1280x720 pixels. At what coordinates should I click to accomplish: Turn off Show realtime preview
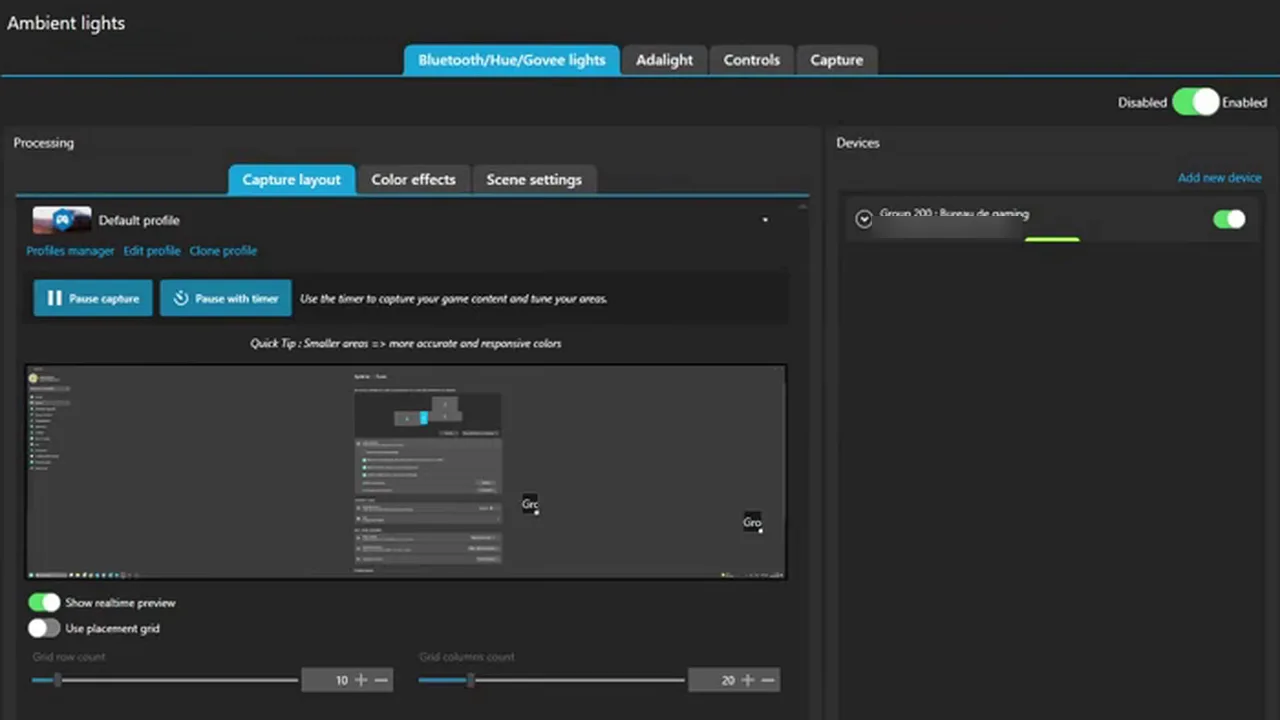click(x=44, y=603)
